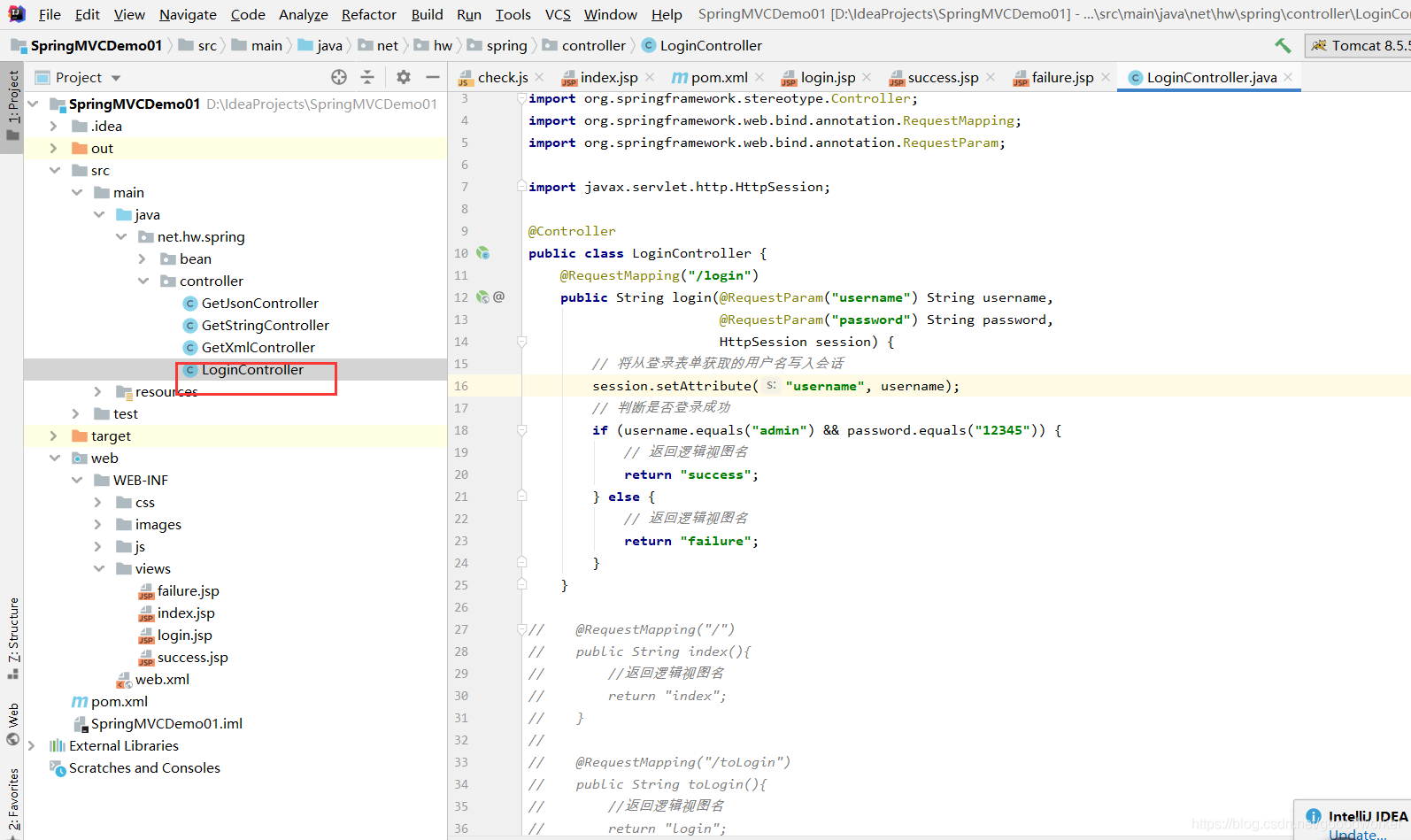Click the @ gutter icon on line 12
Image resolution: width=1411 pixels, height=840 pixels.
coord(499,297)
